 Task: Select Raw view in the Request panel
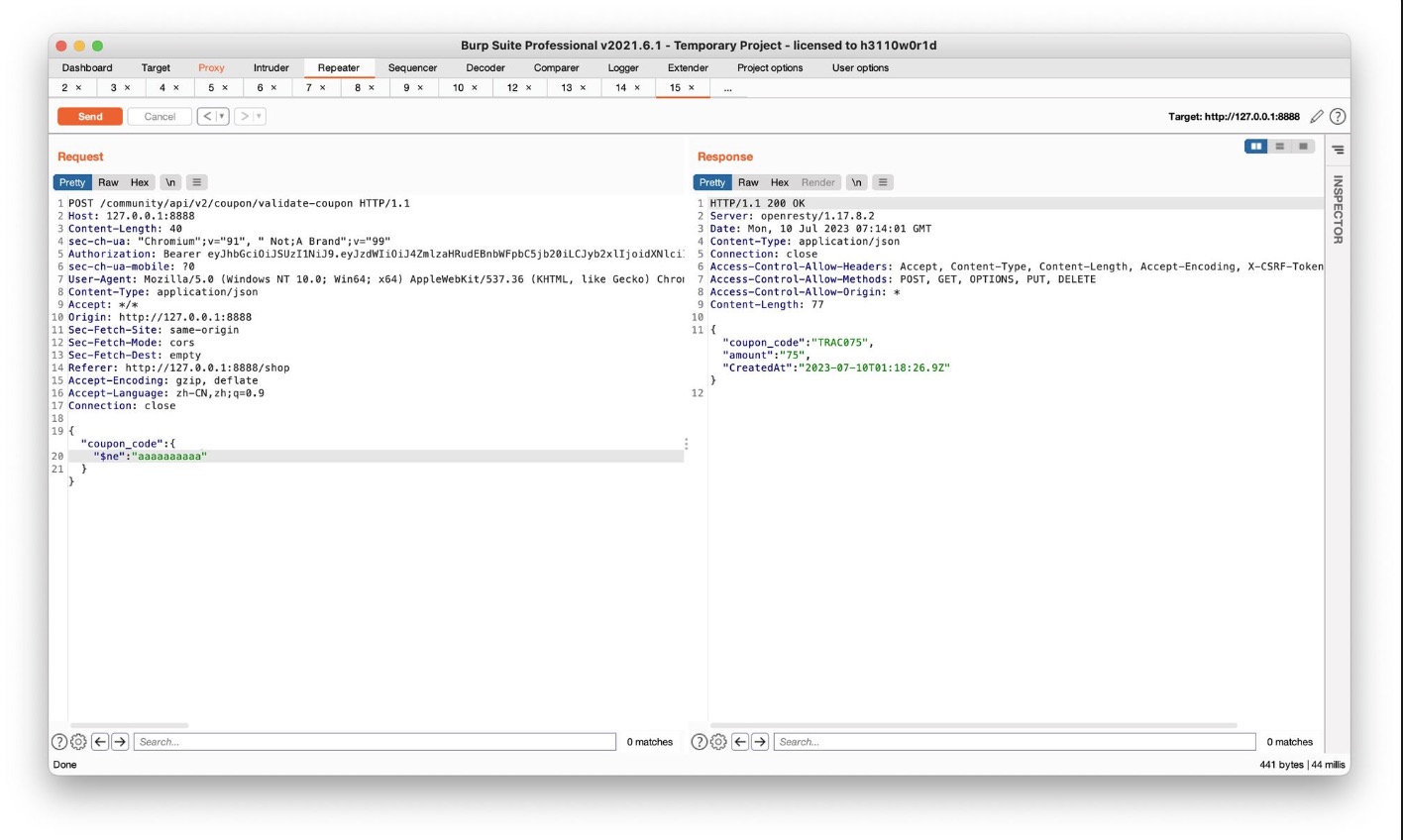(x=108, y=182)
